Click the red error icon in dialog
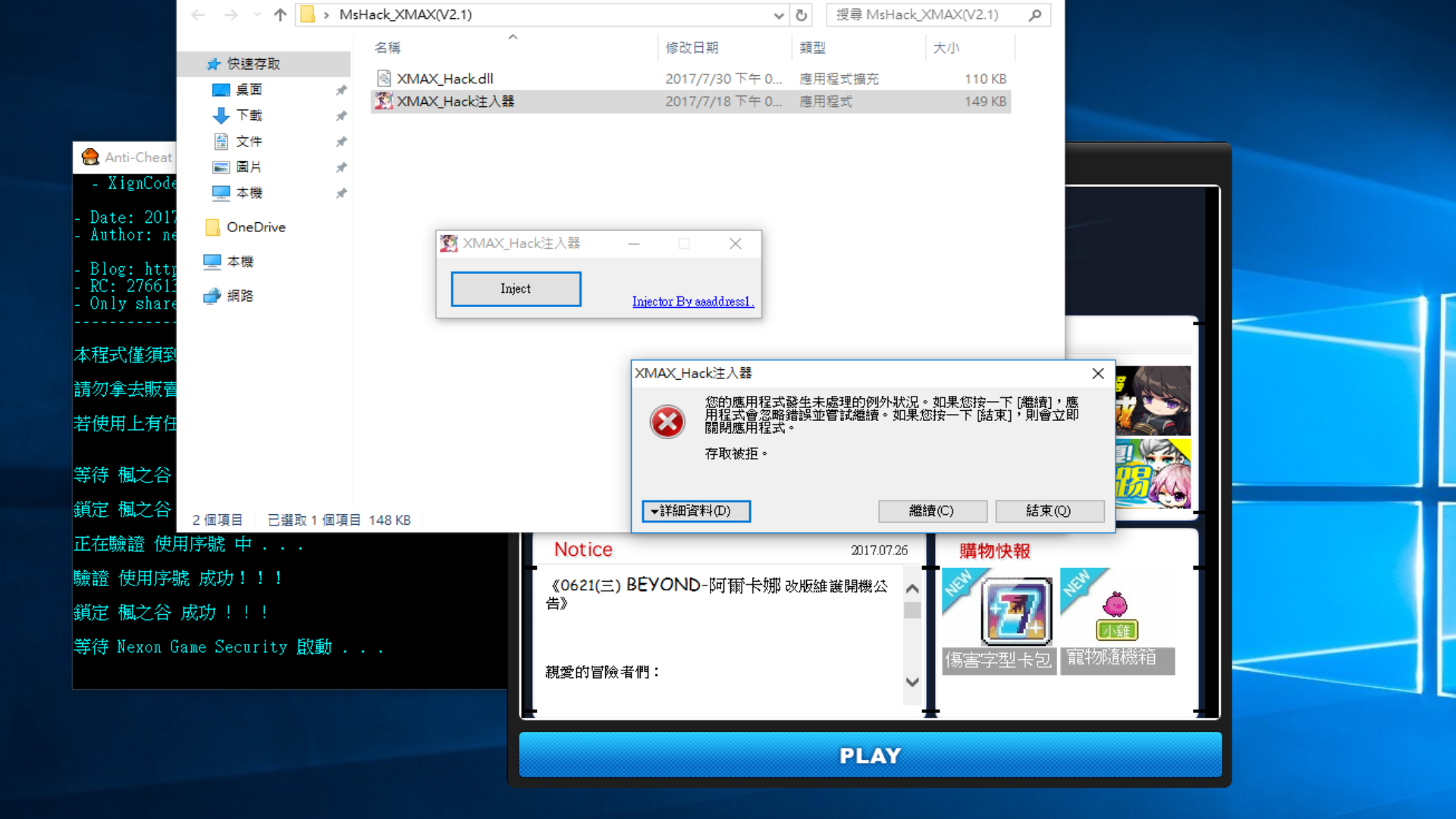The width and height of the screenshot is (1456, 819). click(667, 422)
